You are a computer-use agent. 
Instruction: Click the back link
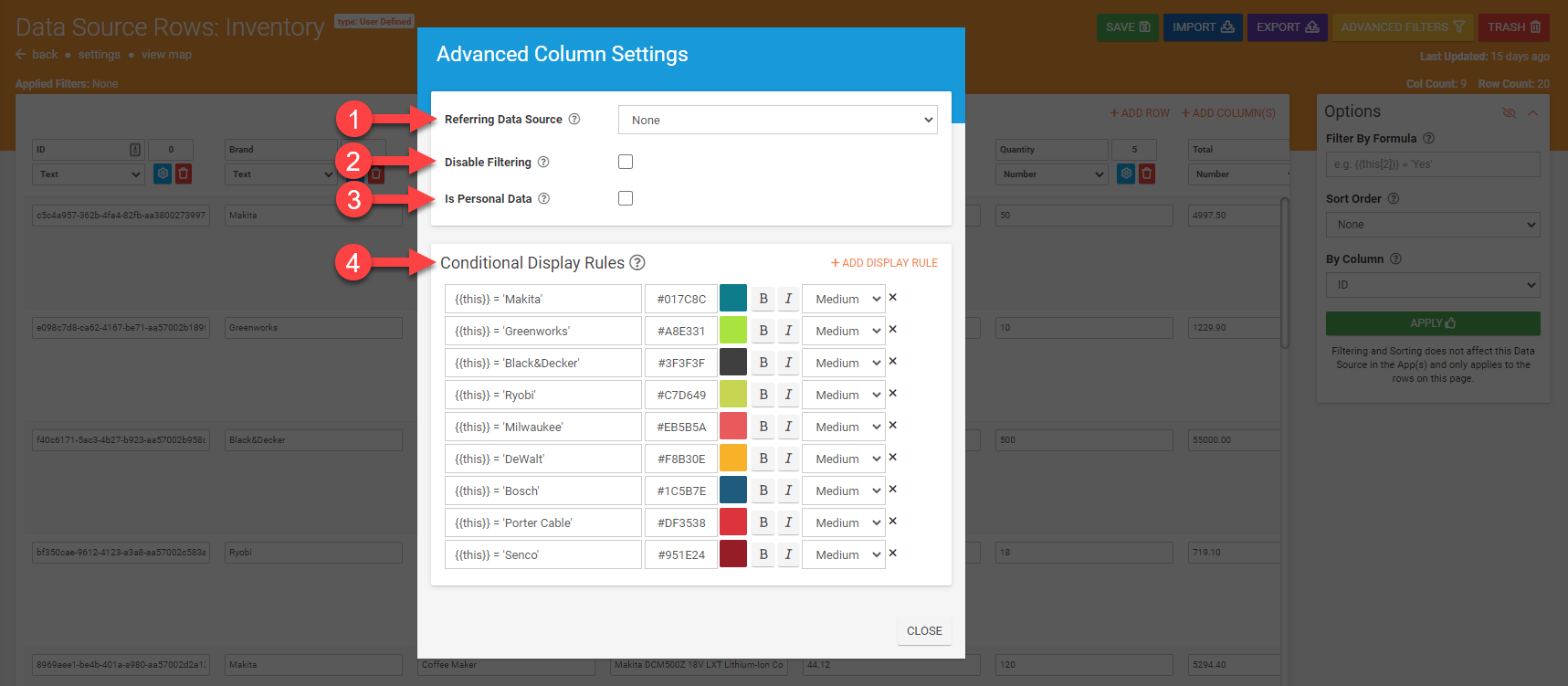(x=37, y=55)
